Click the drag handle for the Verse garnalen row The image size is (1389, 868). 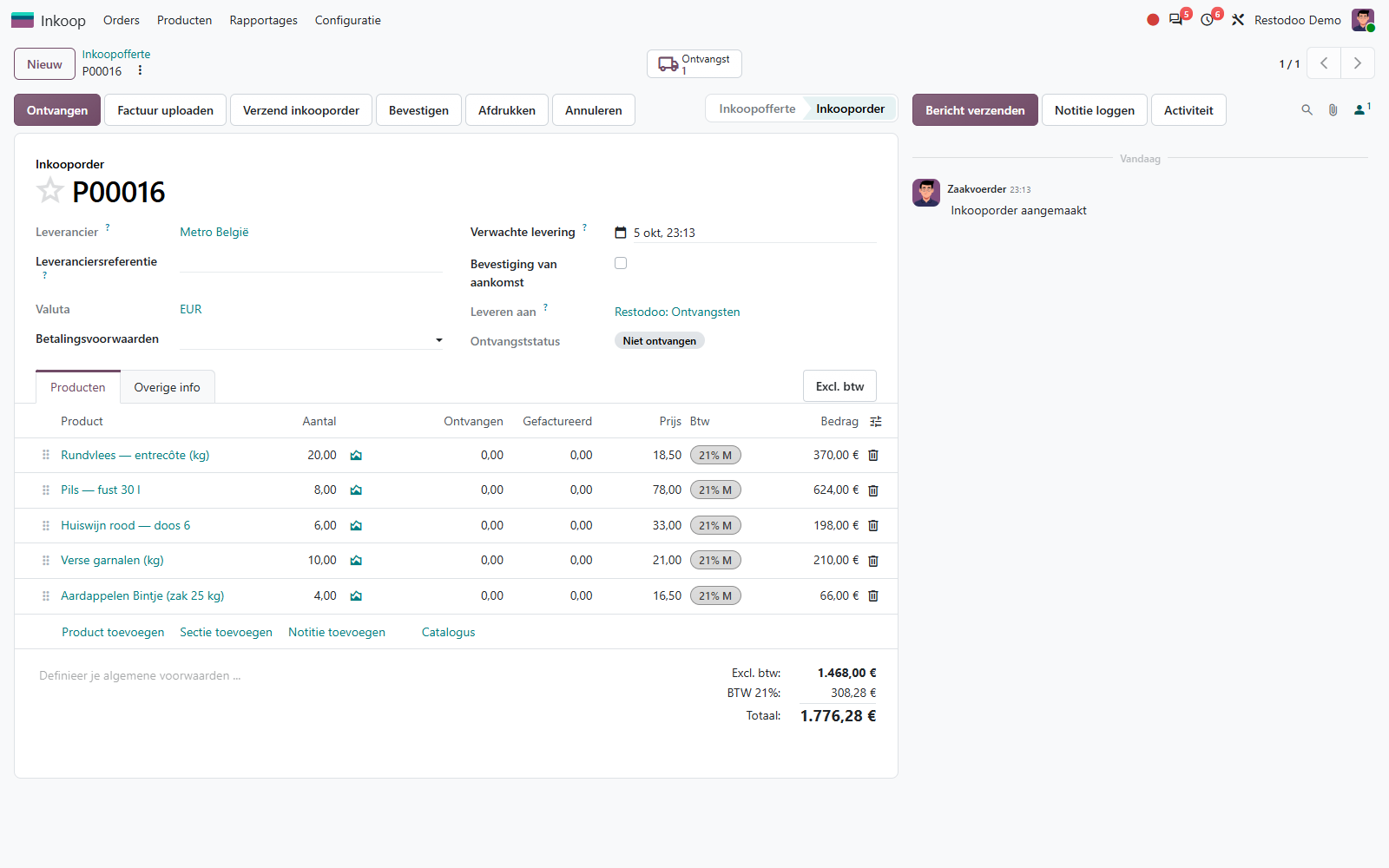tap(46, 561)
